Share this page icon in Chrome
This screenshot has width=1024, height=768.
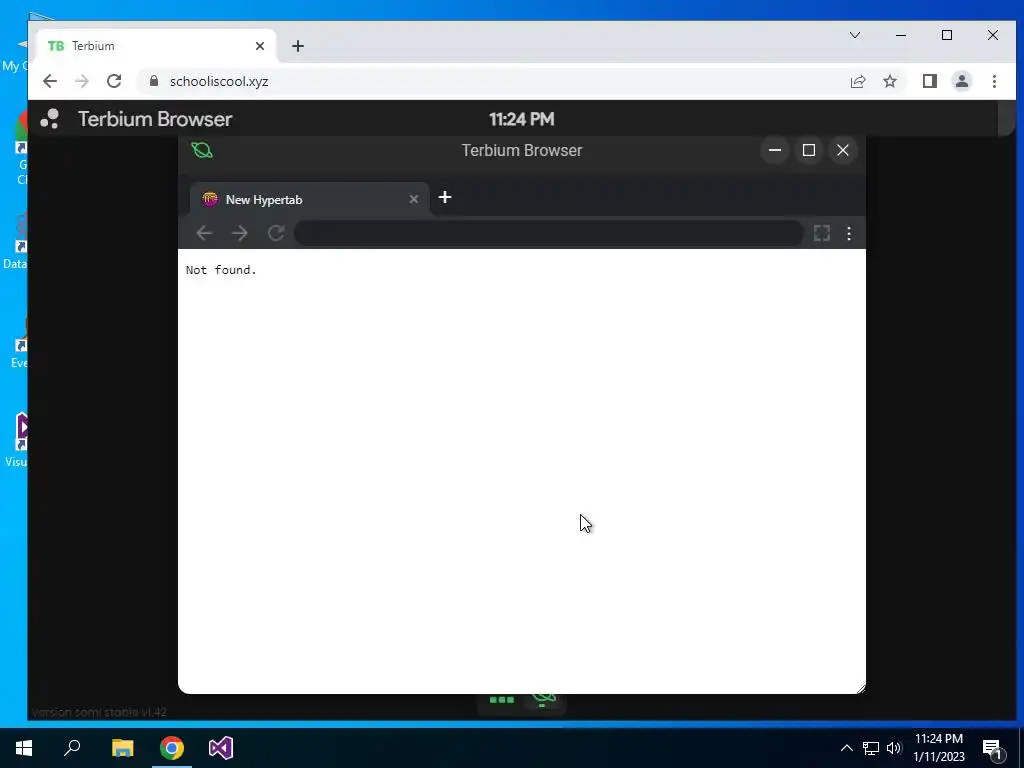tap(857, 82)
